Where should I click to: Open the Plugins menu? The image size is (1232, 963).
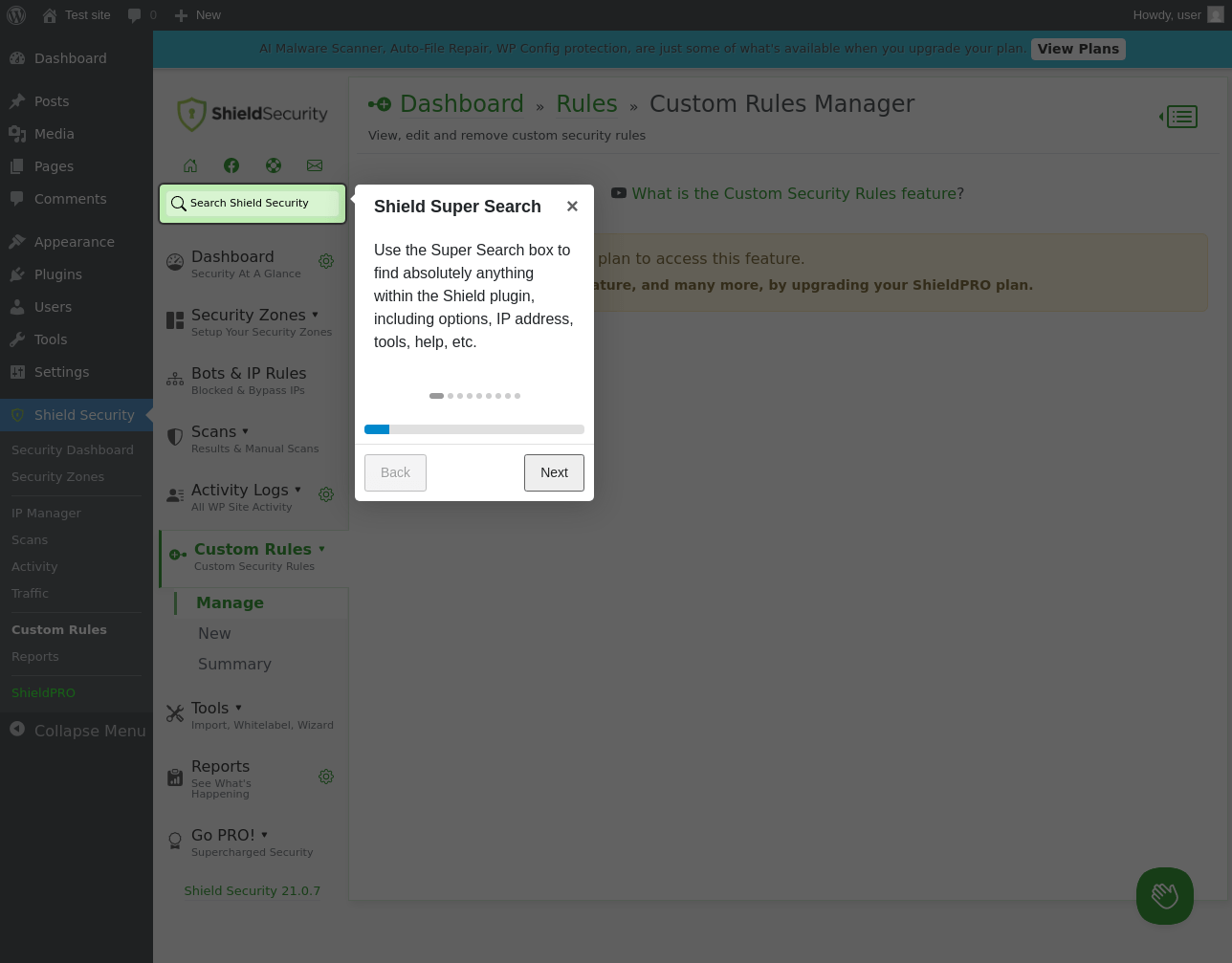(77, 274)
